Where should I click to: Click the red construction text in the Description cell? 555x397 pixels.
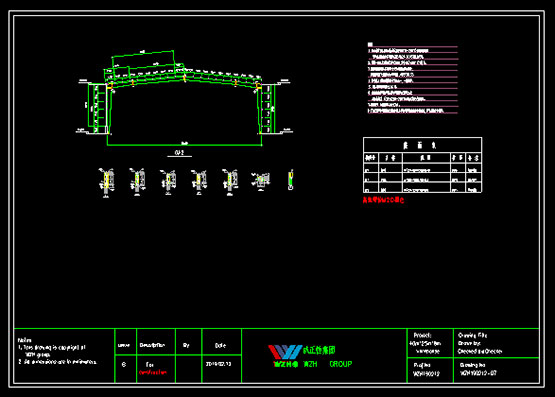[153, 373]
